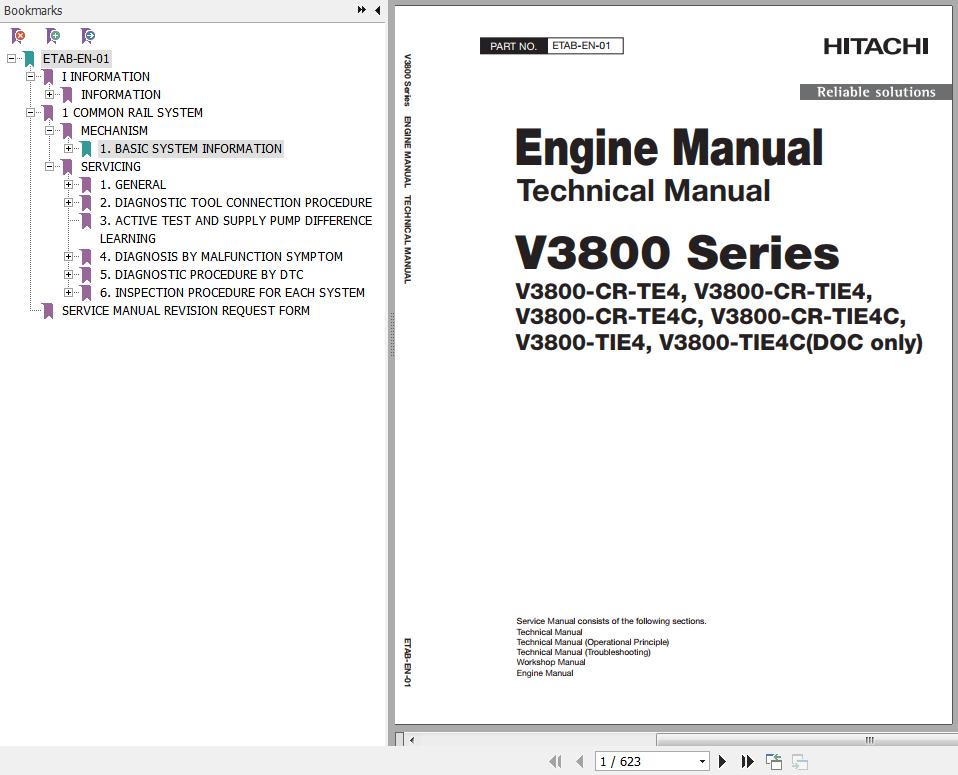This screenshot has height=775, width=958.
Task: Open 4. DIAGNOSIS BY MALFUNCTION SYMPTOM bookmark
Action: (221, 257)
